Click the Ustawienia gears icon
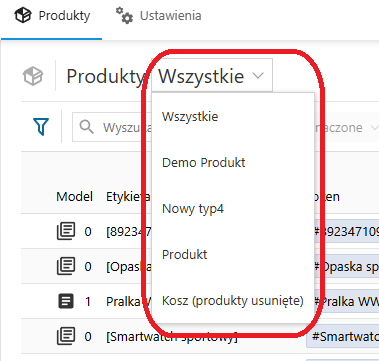The width and height of the screenshot is (379, 361). (x=124, y=16)
